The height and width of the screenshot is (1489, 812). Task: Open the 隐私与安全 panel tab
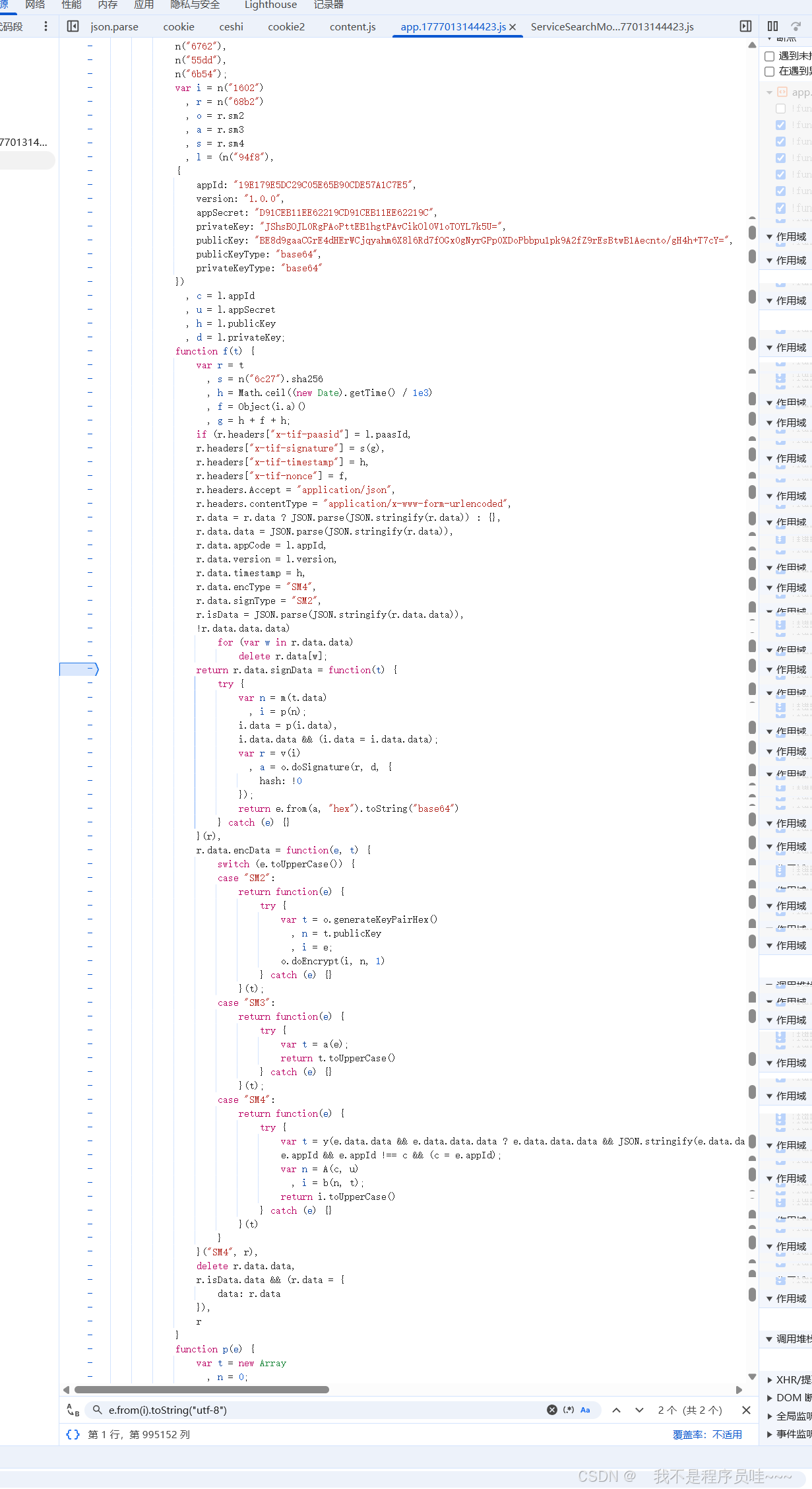click(x=195, y=5)
